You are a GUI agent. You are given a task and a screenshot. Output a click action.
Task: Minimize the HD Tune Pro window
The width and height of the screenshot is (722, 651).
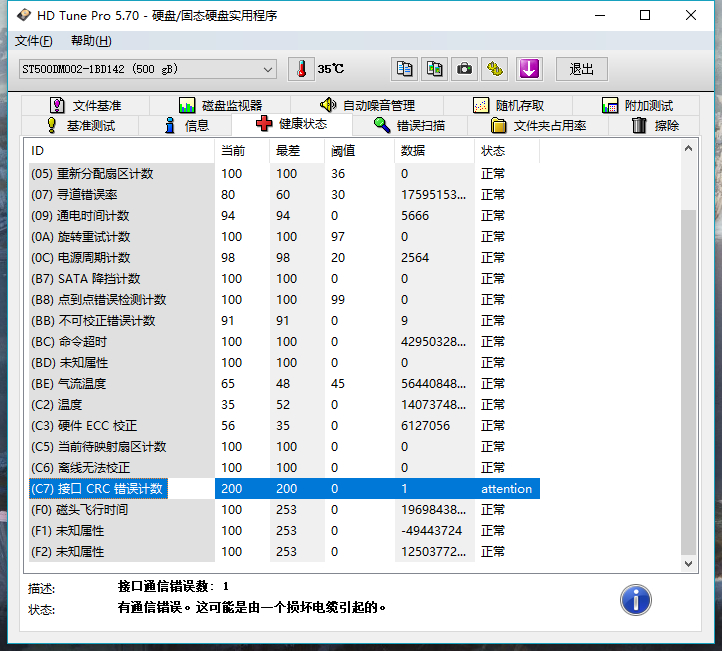(x=600, y=15)
